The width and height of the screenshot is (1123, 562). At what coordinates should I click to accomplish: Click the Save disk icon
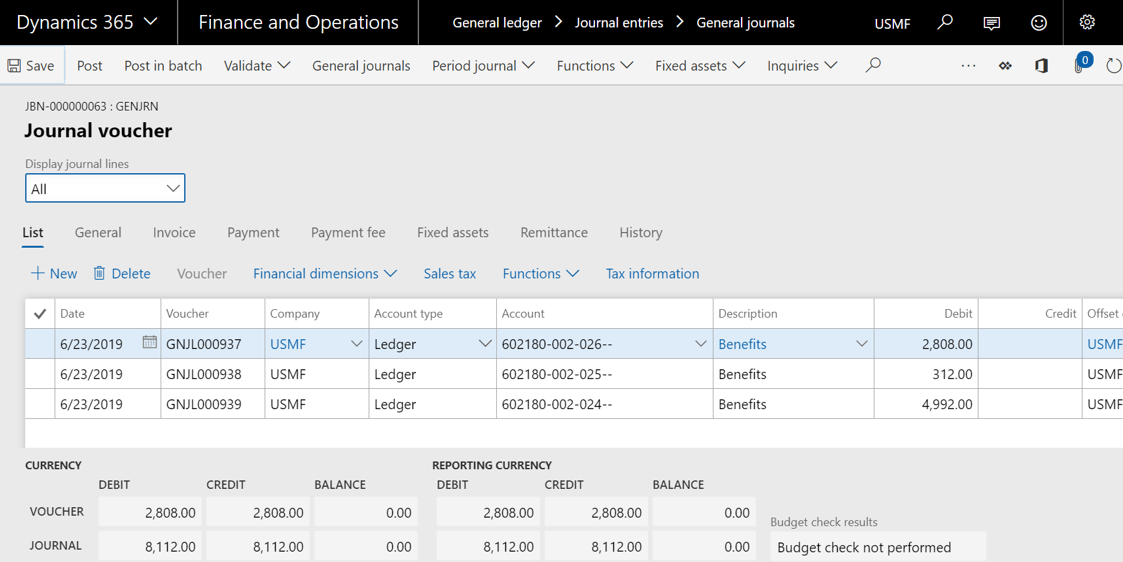tap(14, 66)
